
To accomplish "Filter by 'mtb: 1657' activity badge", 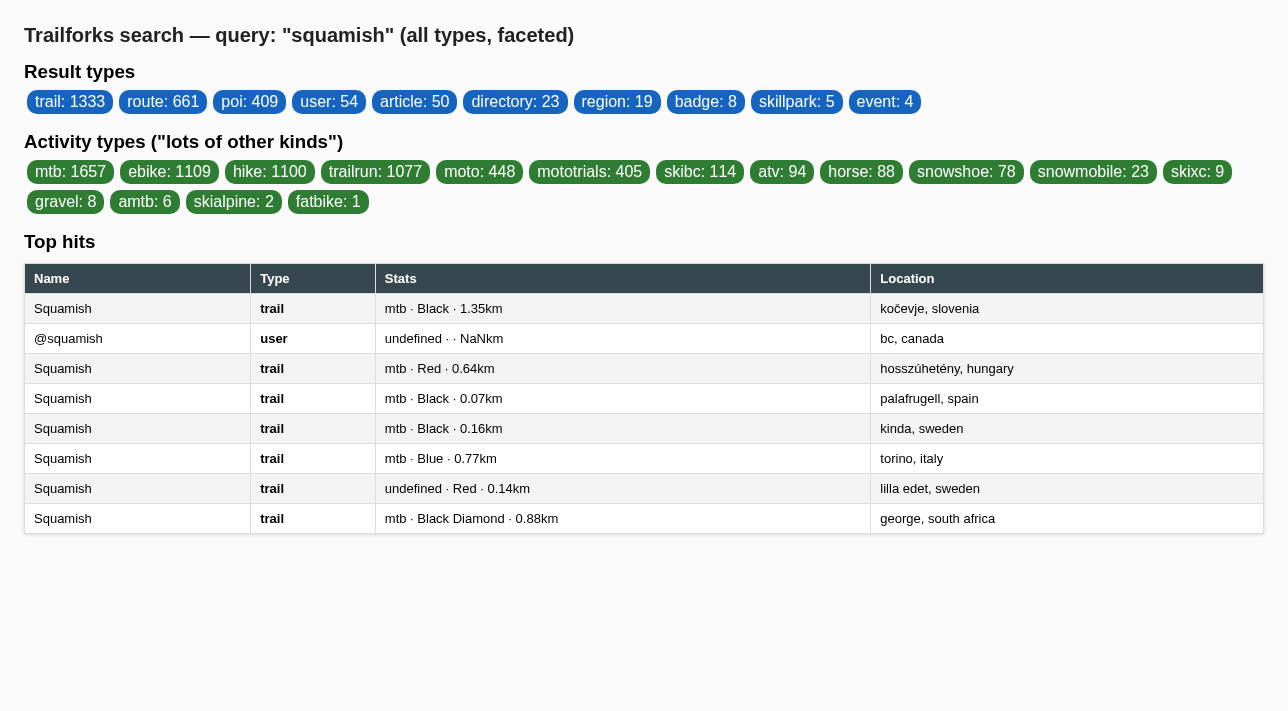I will [x=70, y=172].
